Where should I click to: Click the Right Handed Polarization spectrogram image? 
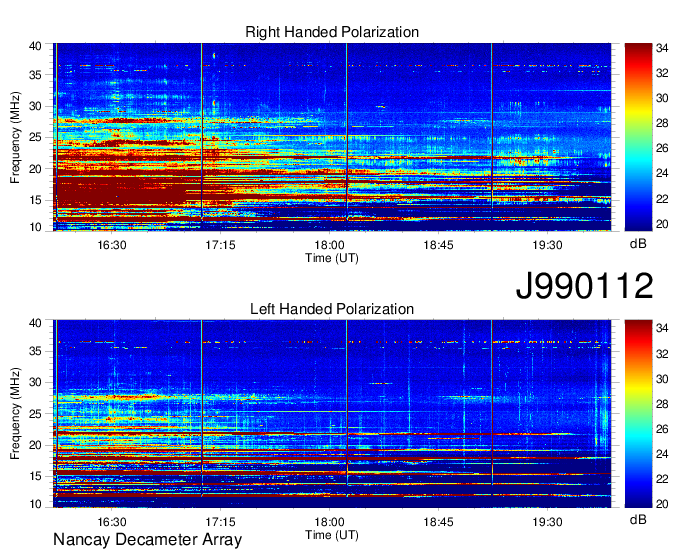[x=332, y=137]
